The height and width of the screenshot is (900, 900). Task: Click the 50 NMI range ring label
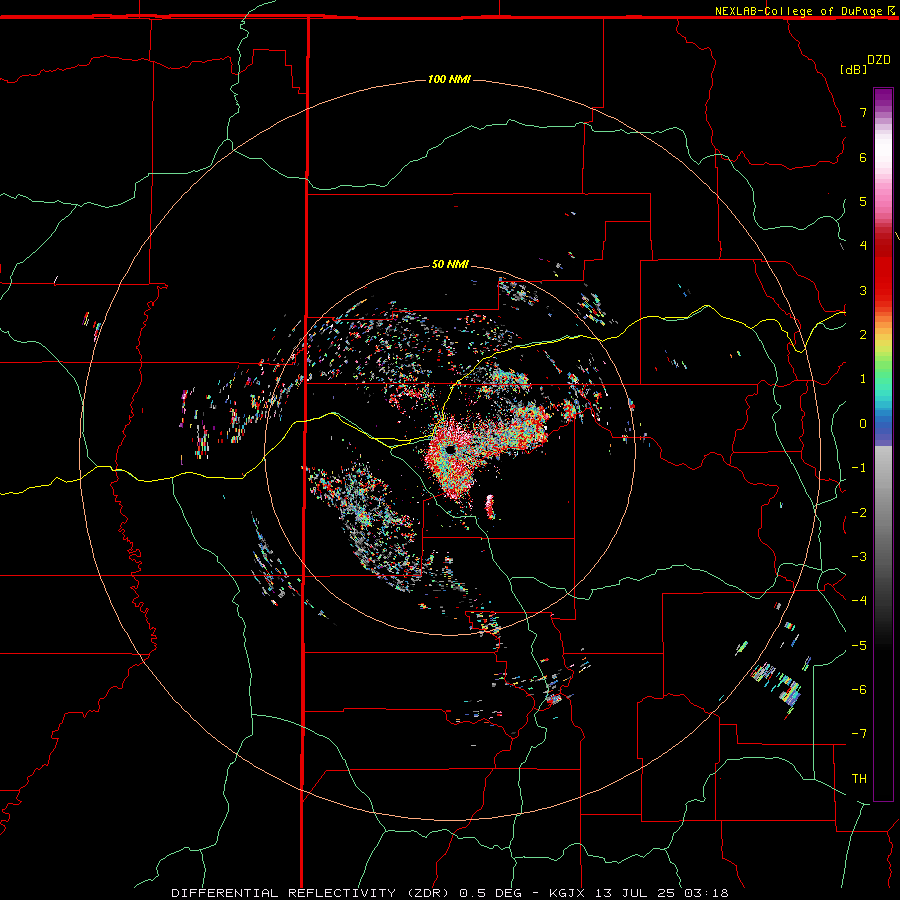click(x=450, y=264)
